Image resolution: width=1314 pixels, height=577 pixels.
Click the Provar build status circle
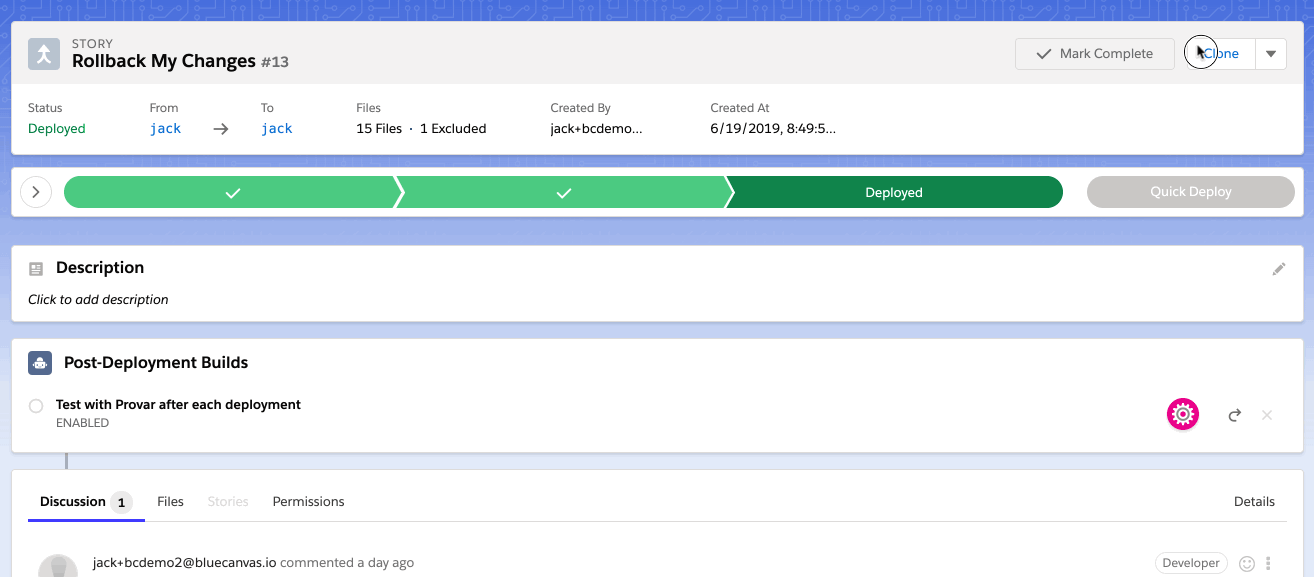coord(36,406)
